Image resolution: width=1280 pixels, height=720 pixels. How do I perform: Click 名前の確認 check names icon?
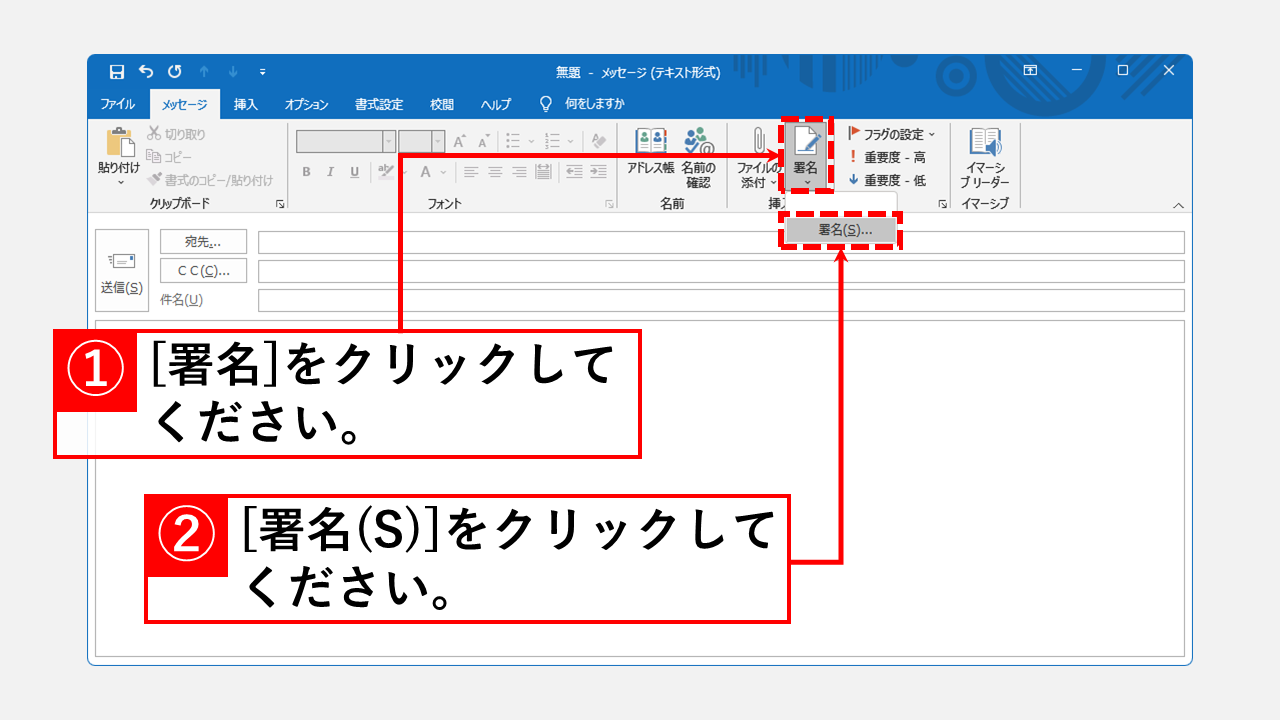click(x=699, y=158)
